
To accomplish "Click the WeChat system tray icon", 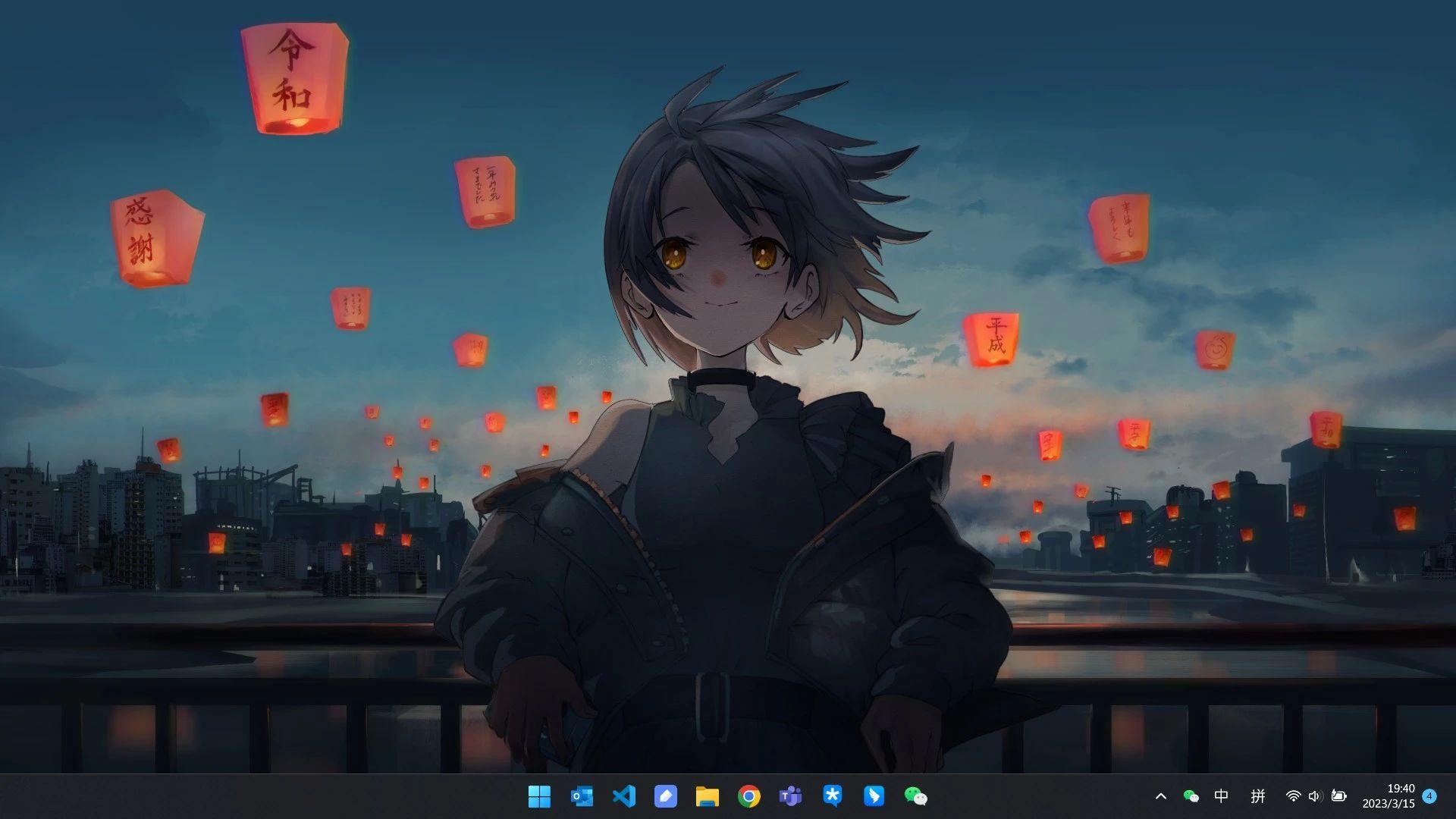I will [x=1191, y=796].
